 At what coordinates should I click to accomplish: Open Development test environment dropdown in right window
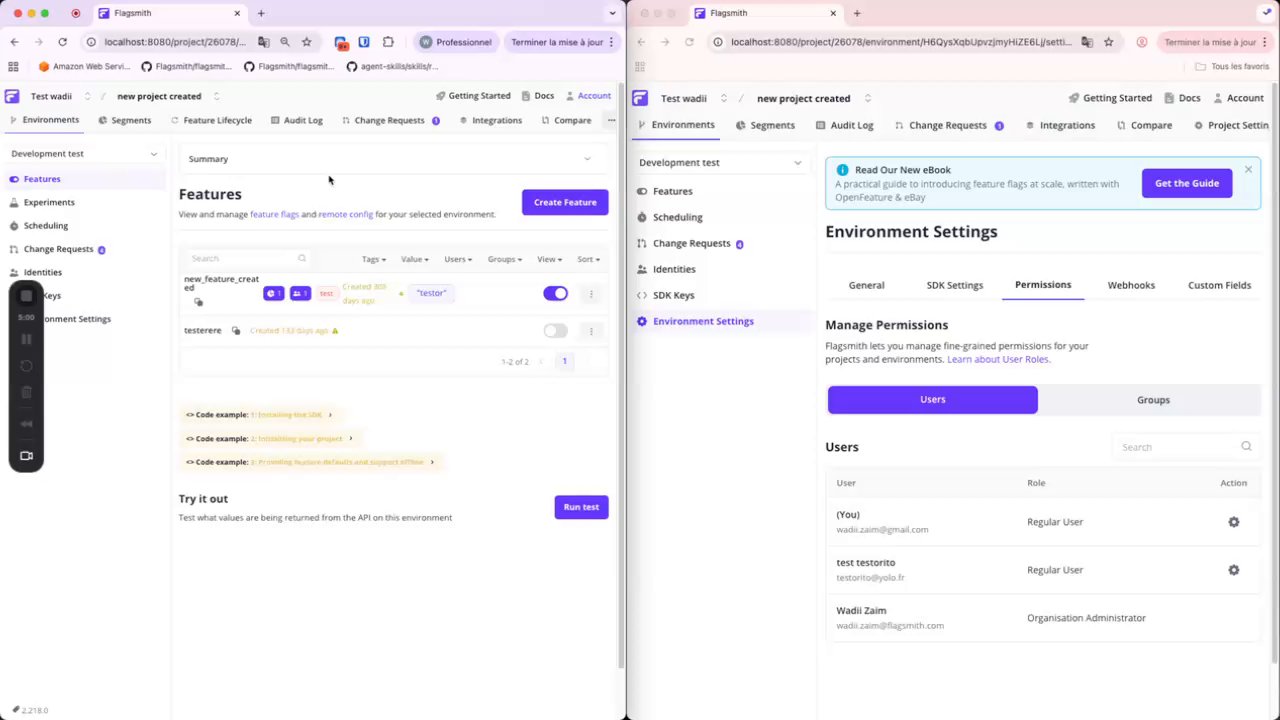719,162
